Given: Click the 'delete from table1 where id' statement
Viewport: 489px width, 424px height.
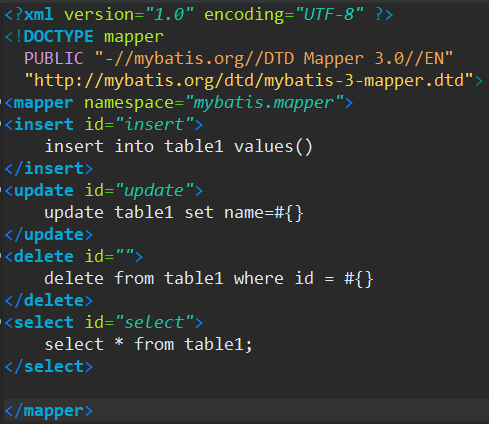Looking at the screenshot, I should (x=179, y=279).
